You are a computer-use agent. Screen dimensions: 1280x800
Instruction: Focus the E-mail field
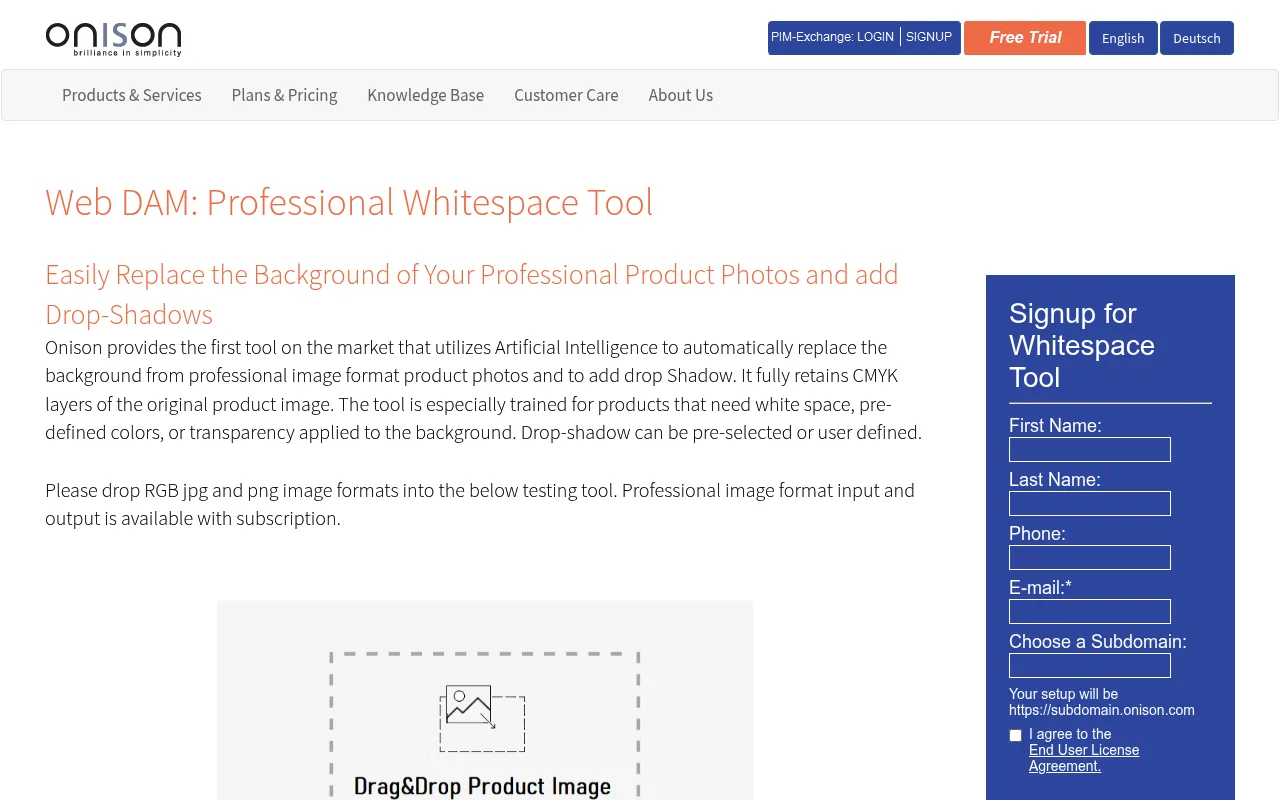1090,611
